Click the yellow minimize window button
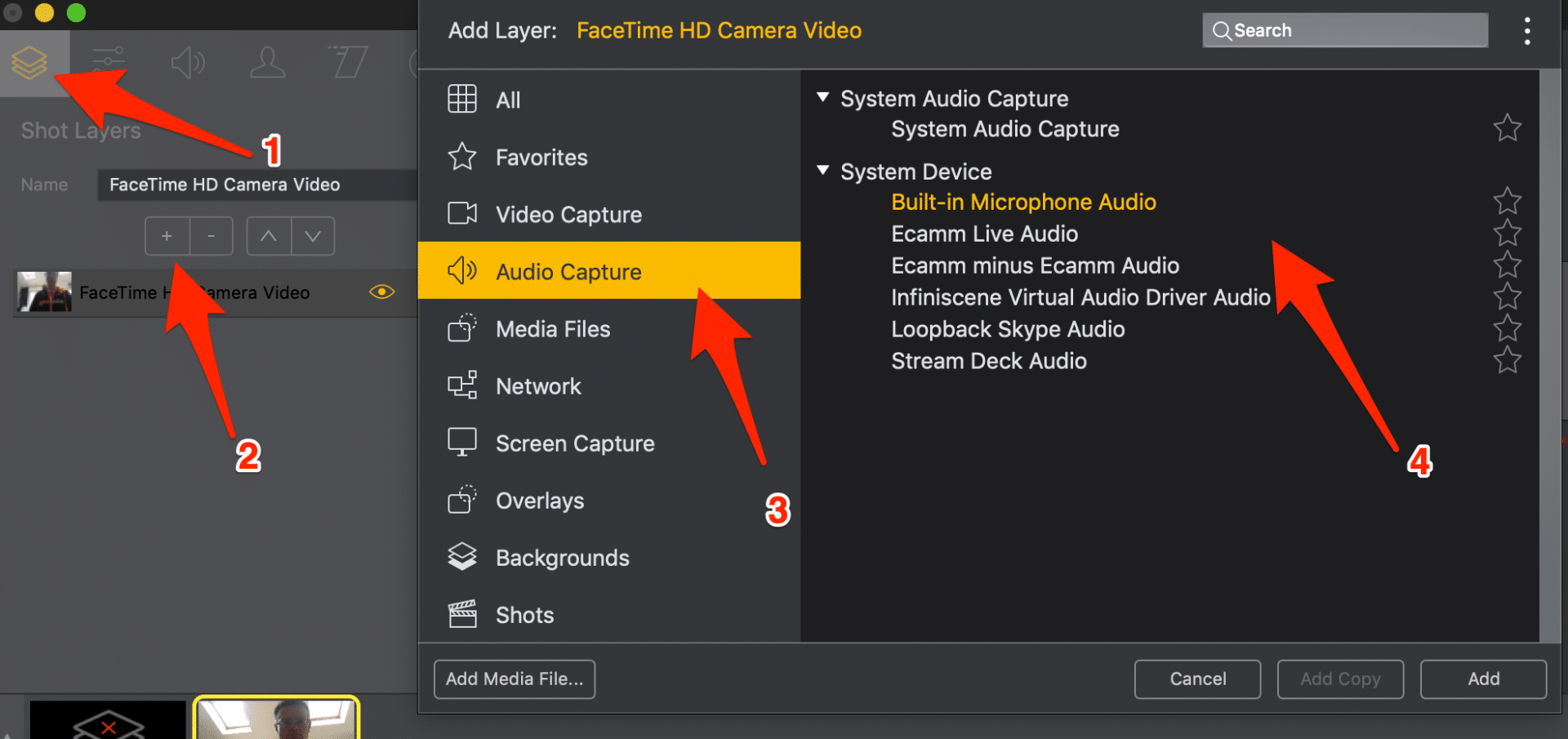The image size is (1568, 739). [45, 12]
